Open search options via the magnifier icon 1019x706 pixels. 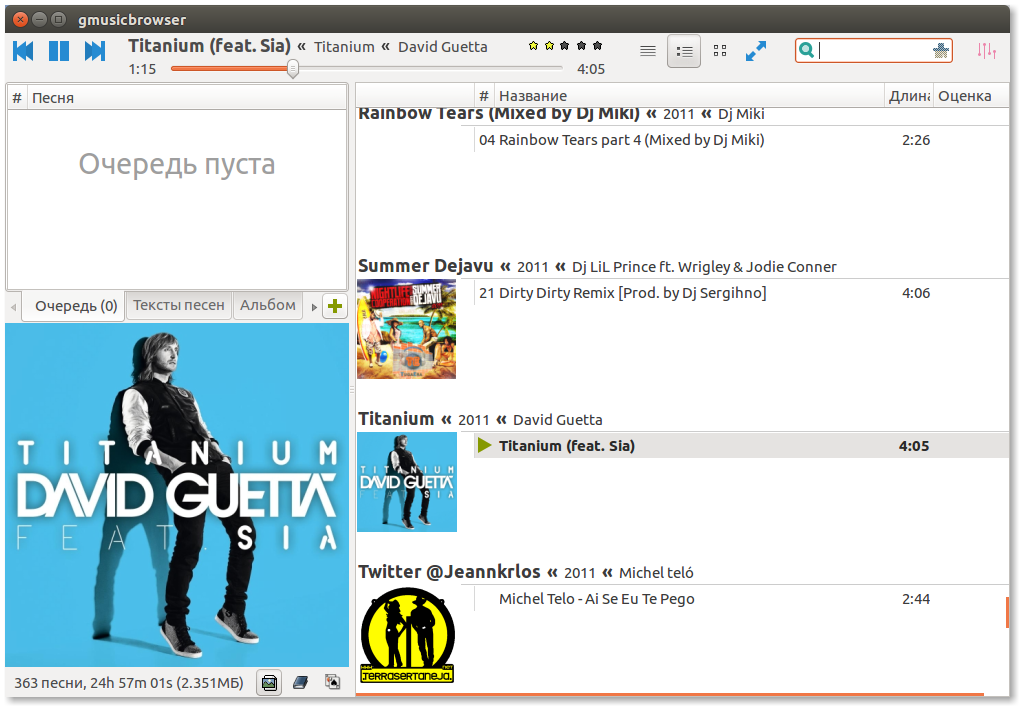pos(806,50)
